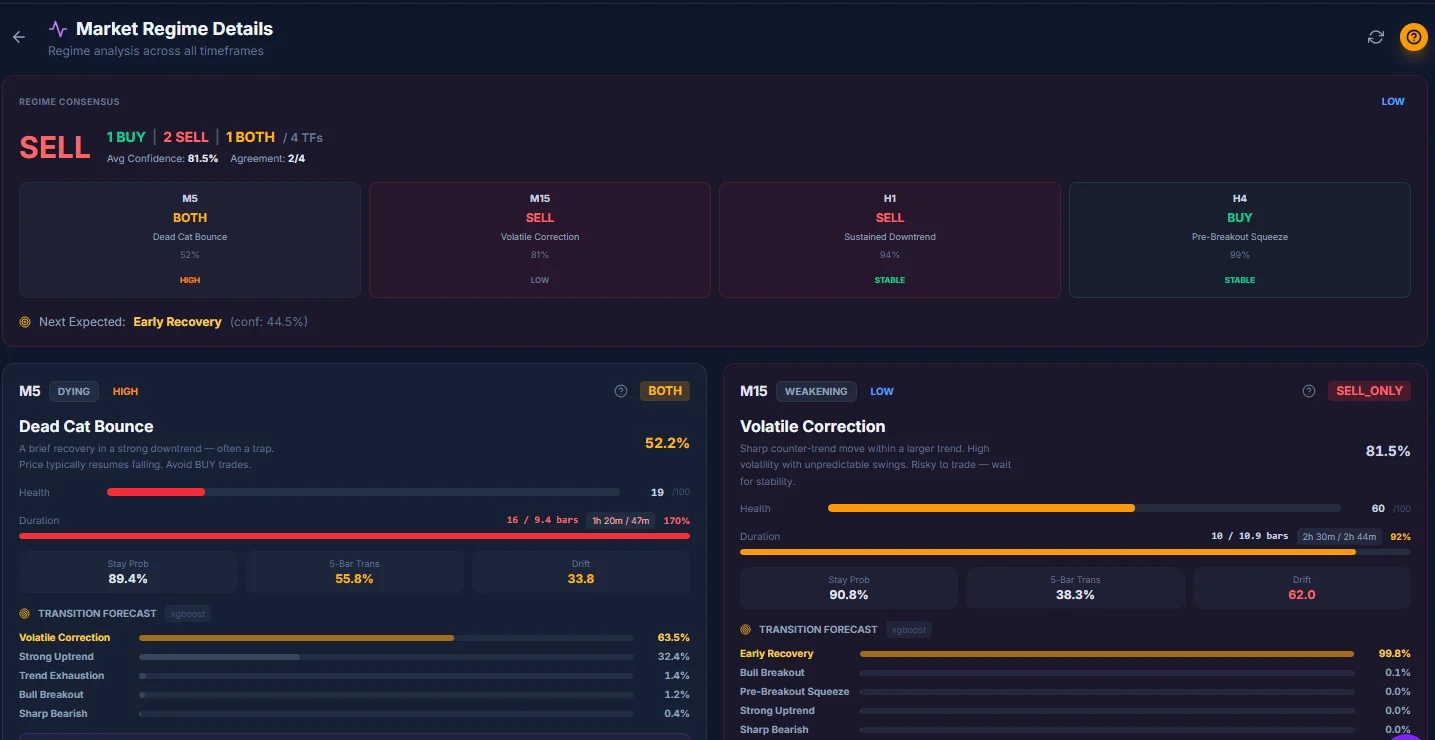Image resolution: width=1435 pixels, height=740 pixels.
Task: Click the SELL_ONLY badge on M15
Action: pos(1369,391)
